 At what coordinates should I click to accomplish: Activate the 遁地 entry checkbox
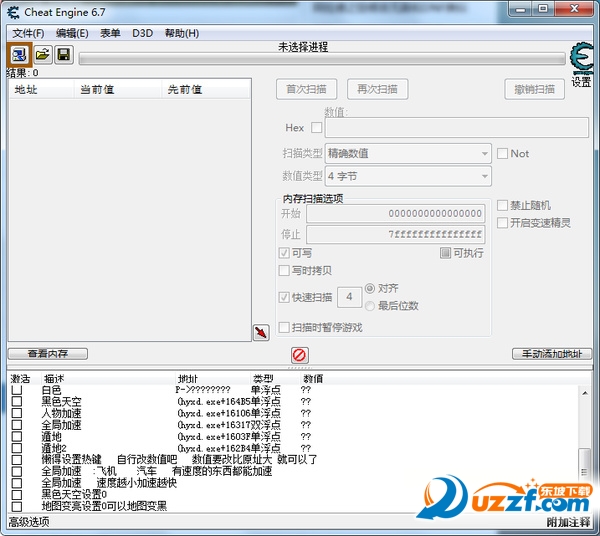(x=17, y=437)
